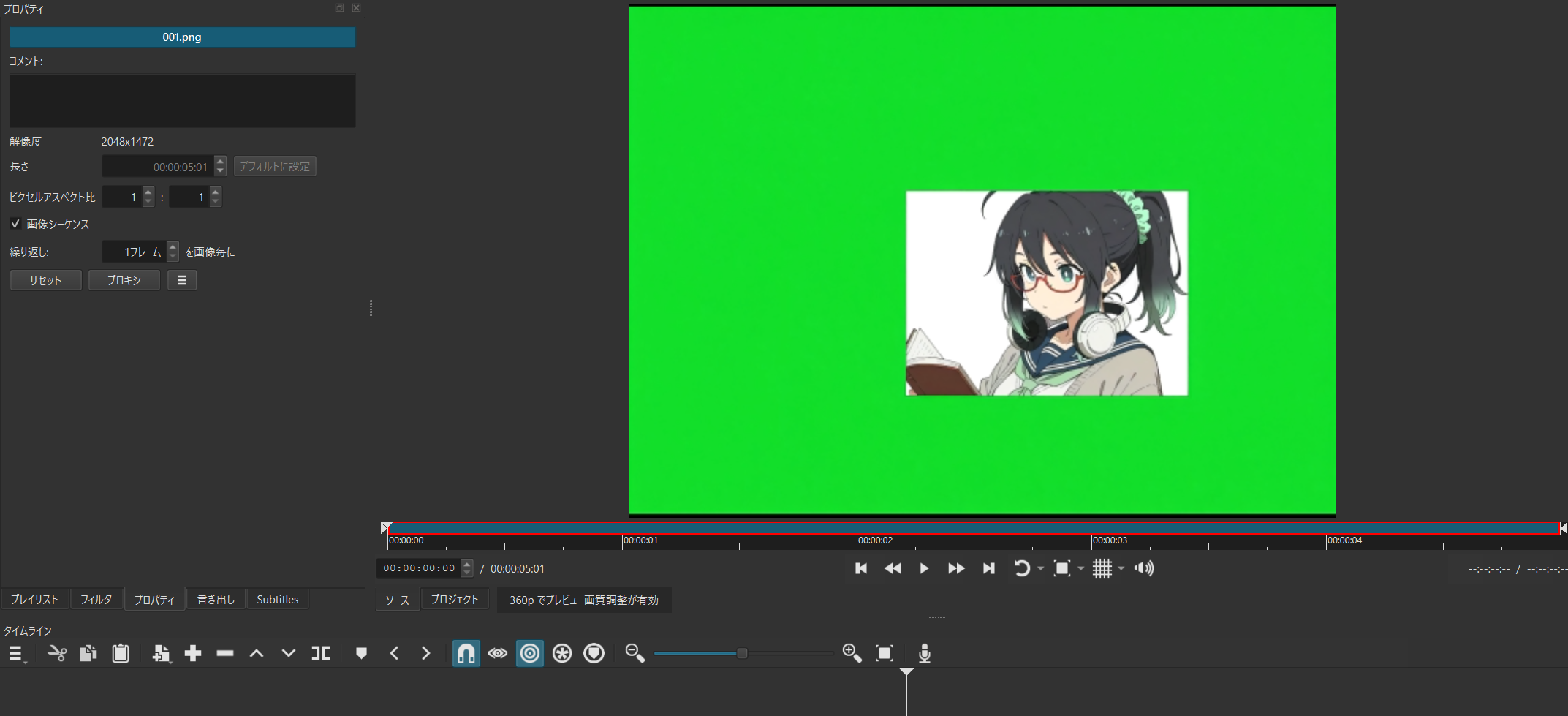Open the grid options dropdown arrow

1121,569
